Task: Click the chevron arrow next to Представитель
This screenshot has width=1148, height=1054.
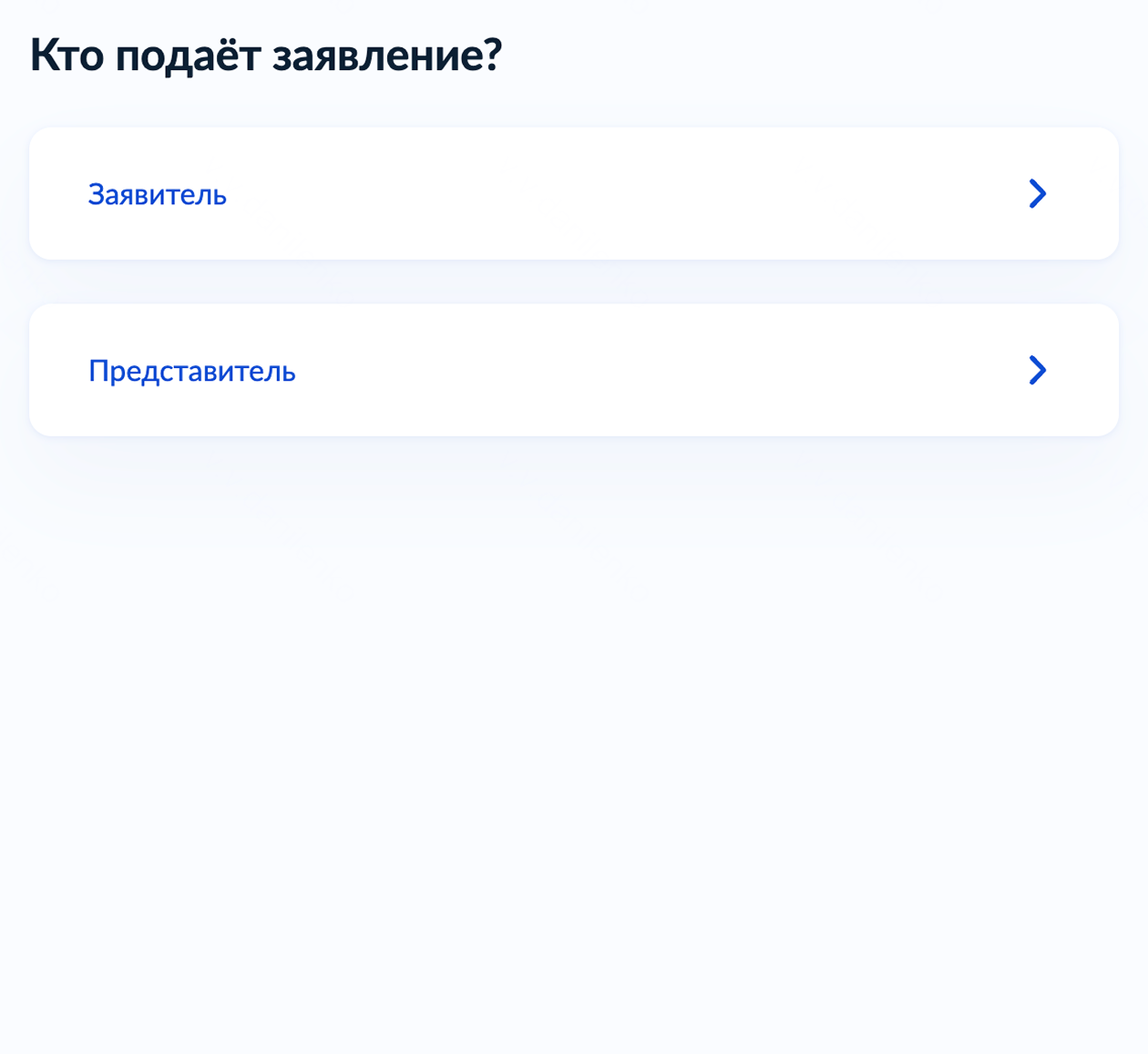Action: [1037, 370]
